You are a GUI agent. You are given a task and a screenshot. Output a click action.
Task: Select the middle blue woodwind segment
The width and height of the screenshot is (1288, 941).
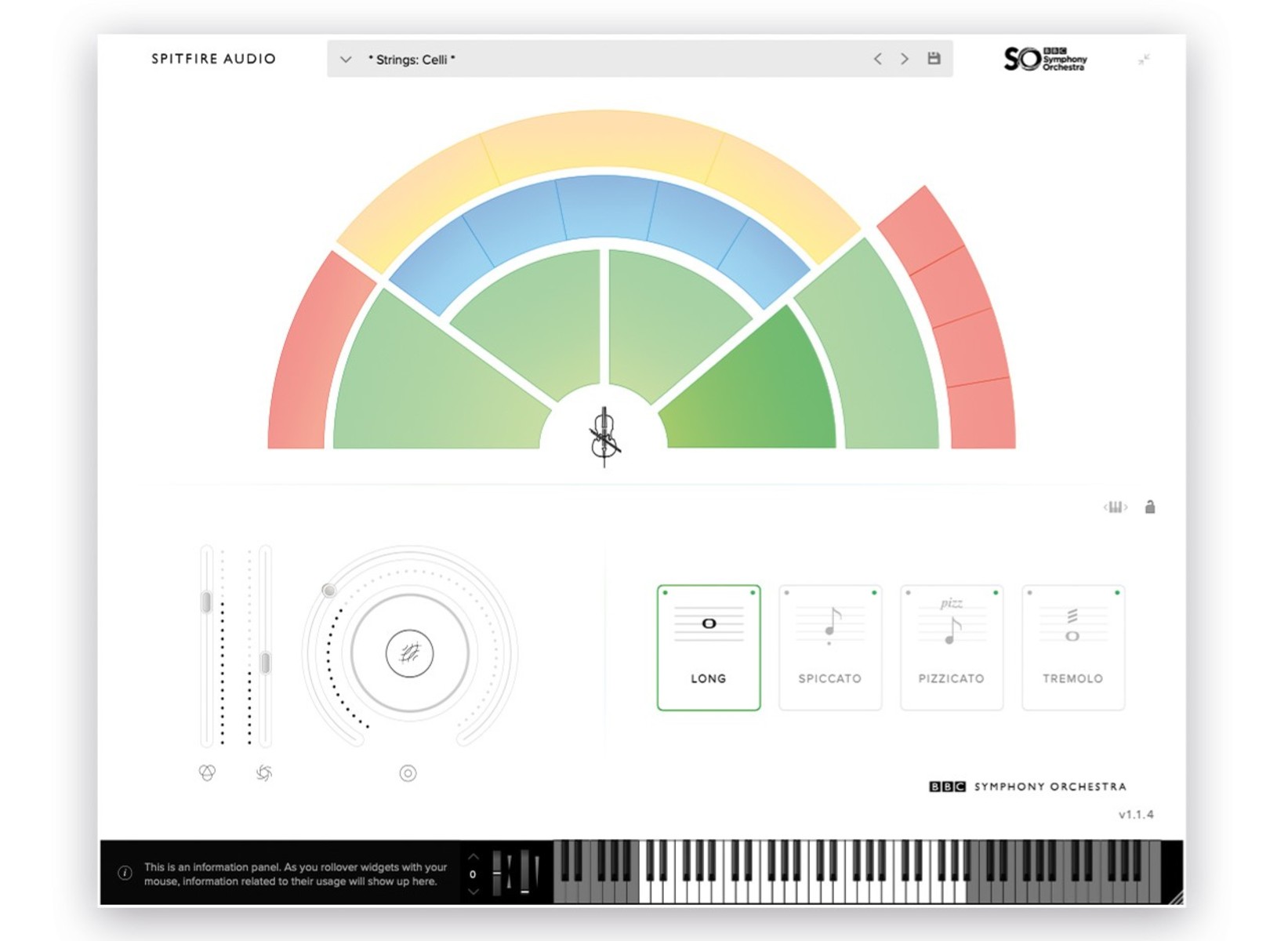(x=605, y=205)
